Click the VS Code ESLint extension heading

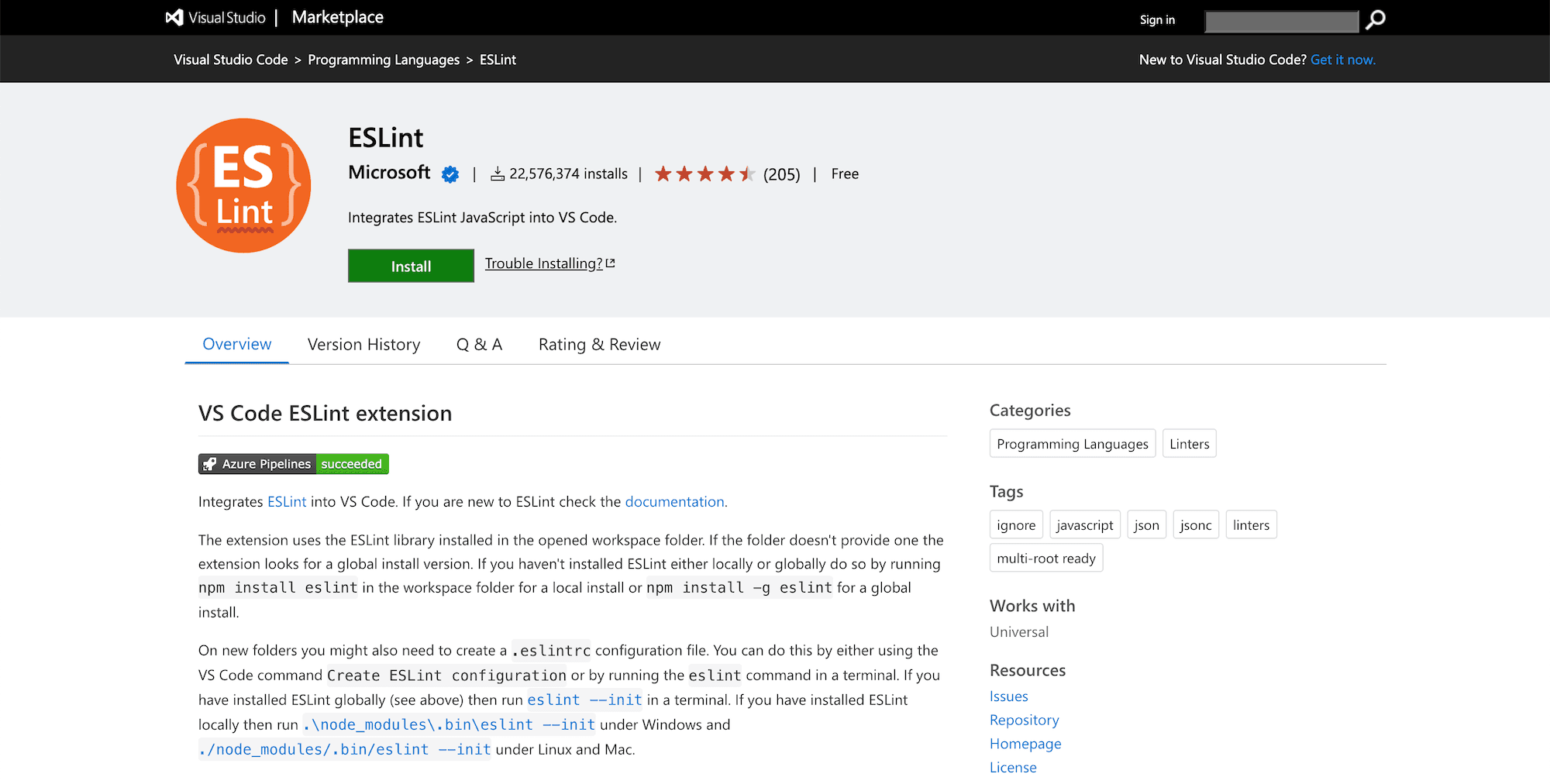(325, 413)
